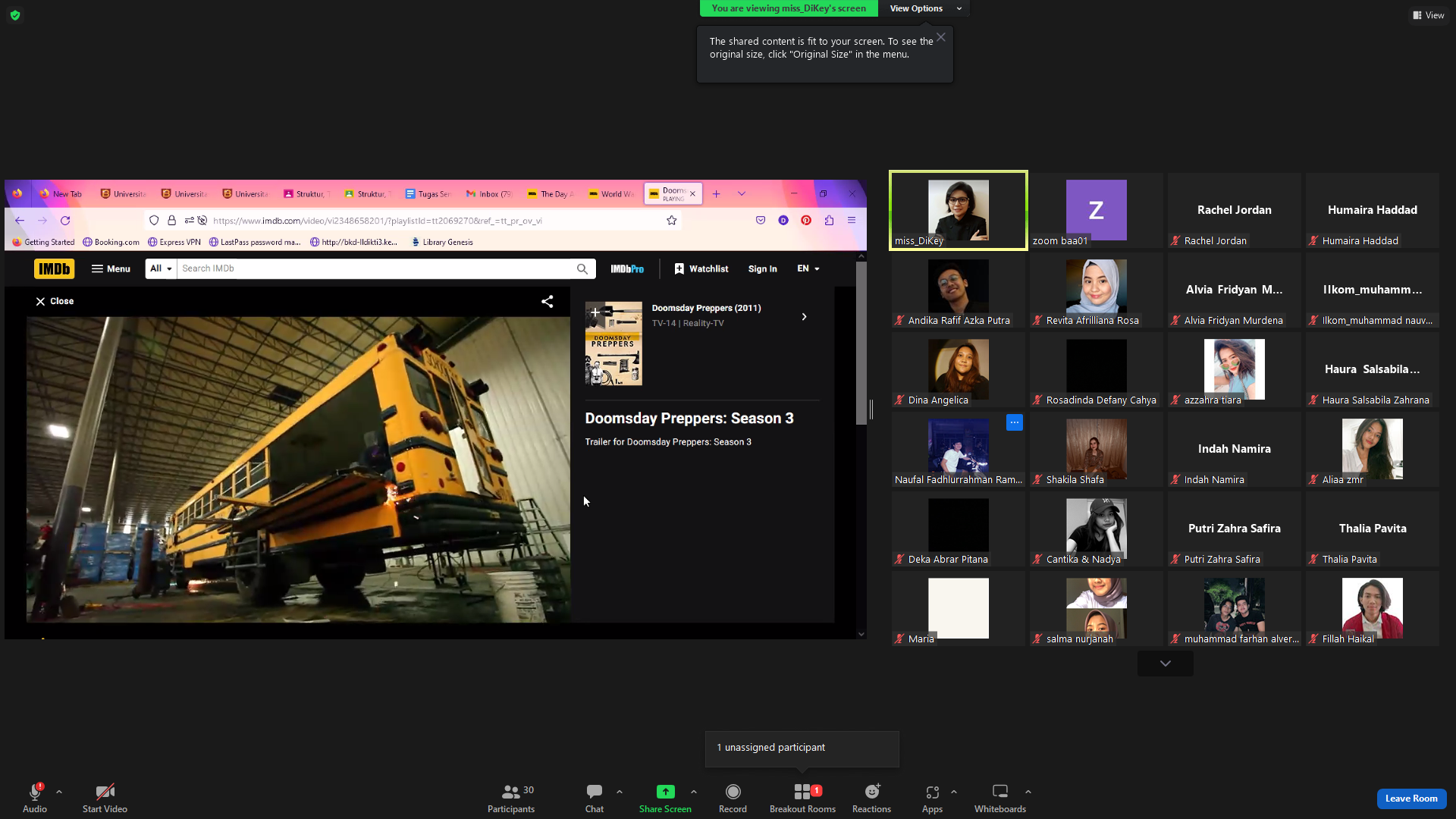This screenshot has height=819, width=1456.
Task: Add Doomsday Preppers to watchlist via poster ribbon
Action: tap(595, 312)
